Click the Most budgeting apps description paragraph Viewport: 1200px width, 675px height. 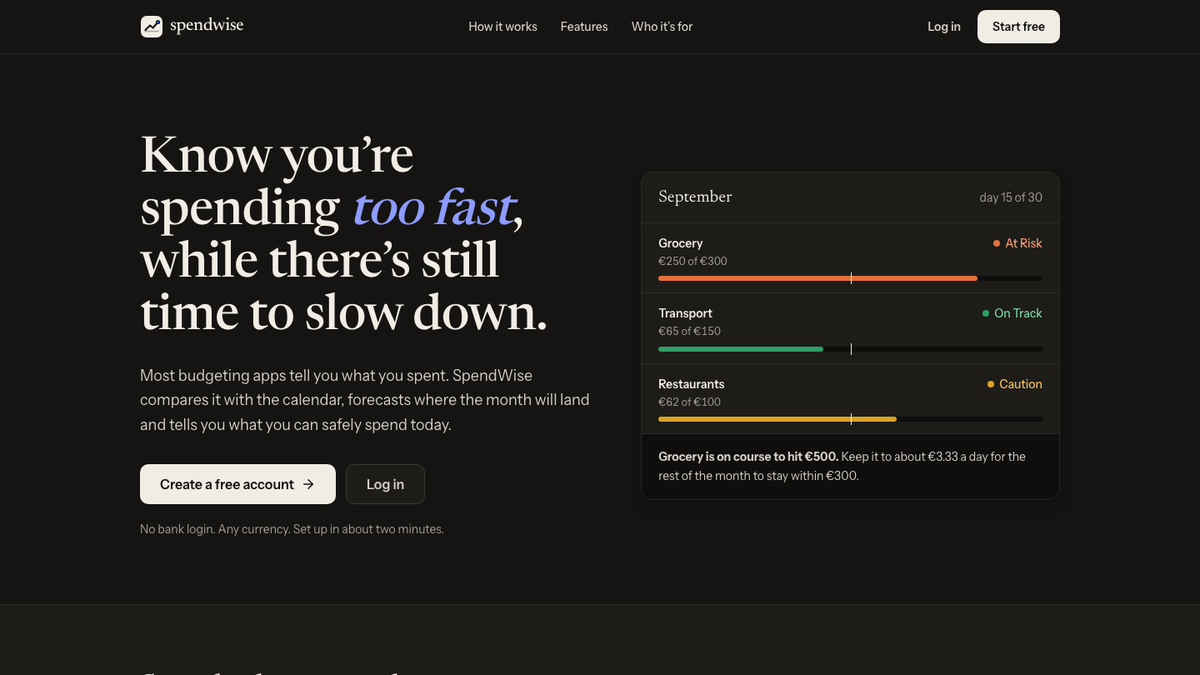click(365, 400)
